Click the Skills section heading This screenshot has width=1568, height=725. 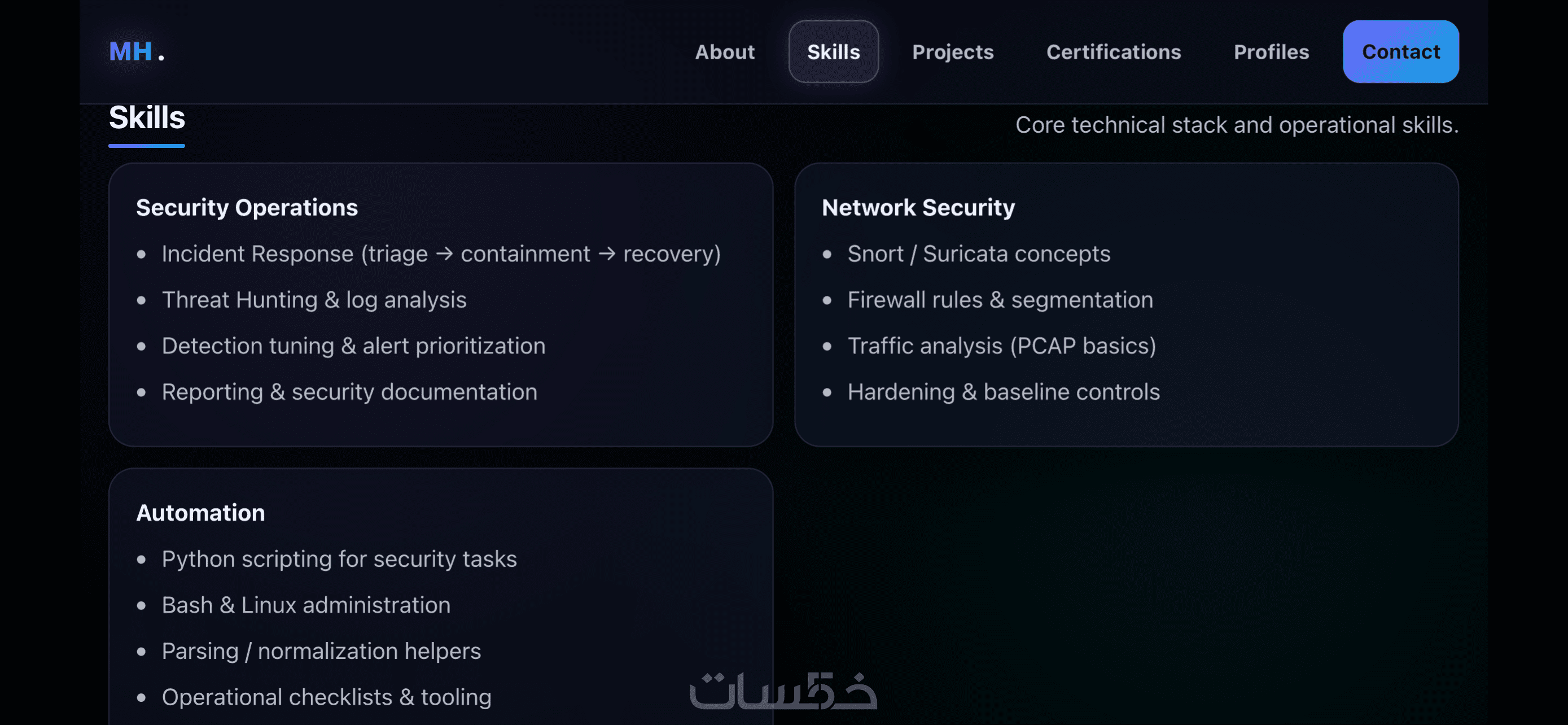tap(147, 117)
